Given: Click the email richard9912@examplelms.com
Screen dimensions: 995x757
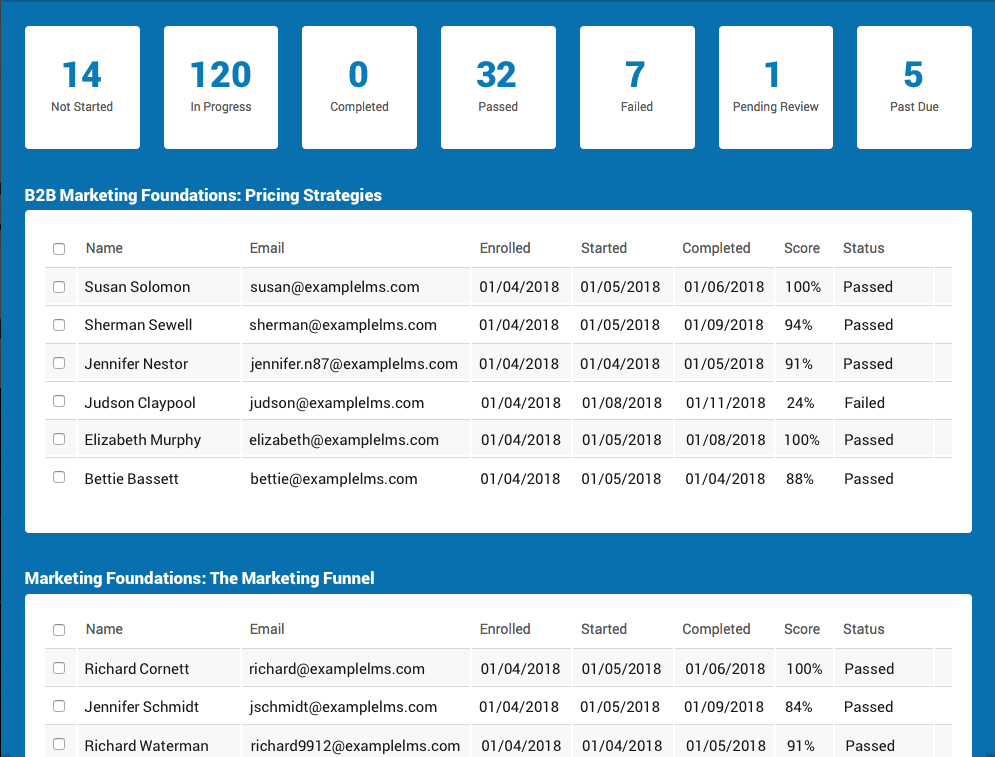Looking at the screenshot, I should (x=355, y=746).
